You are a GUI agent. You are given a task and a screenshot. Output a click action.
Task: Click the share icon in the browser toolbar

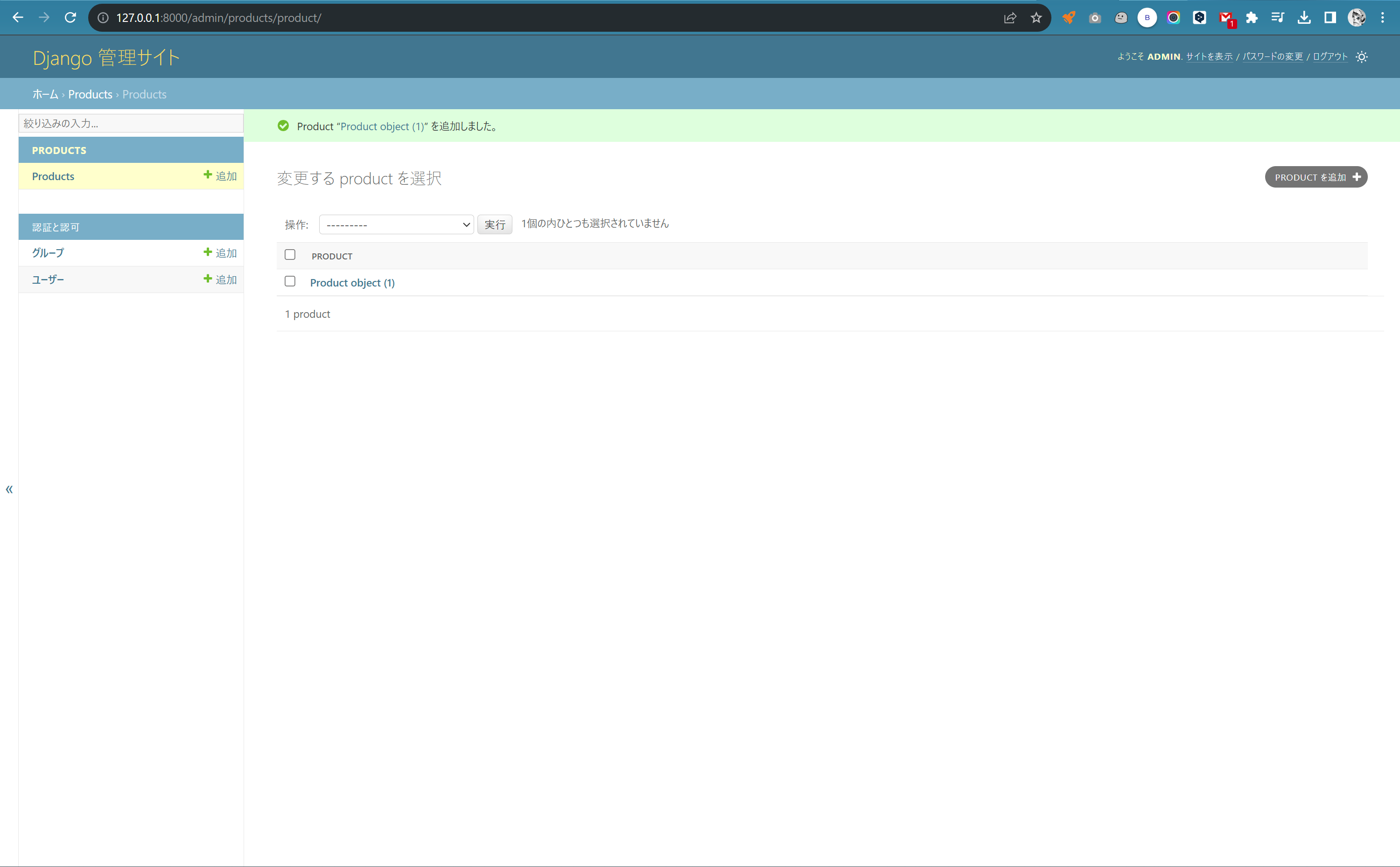point(1009,17)
